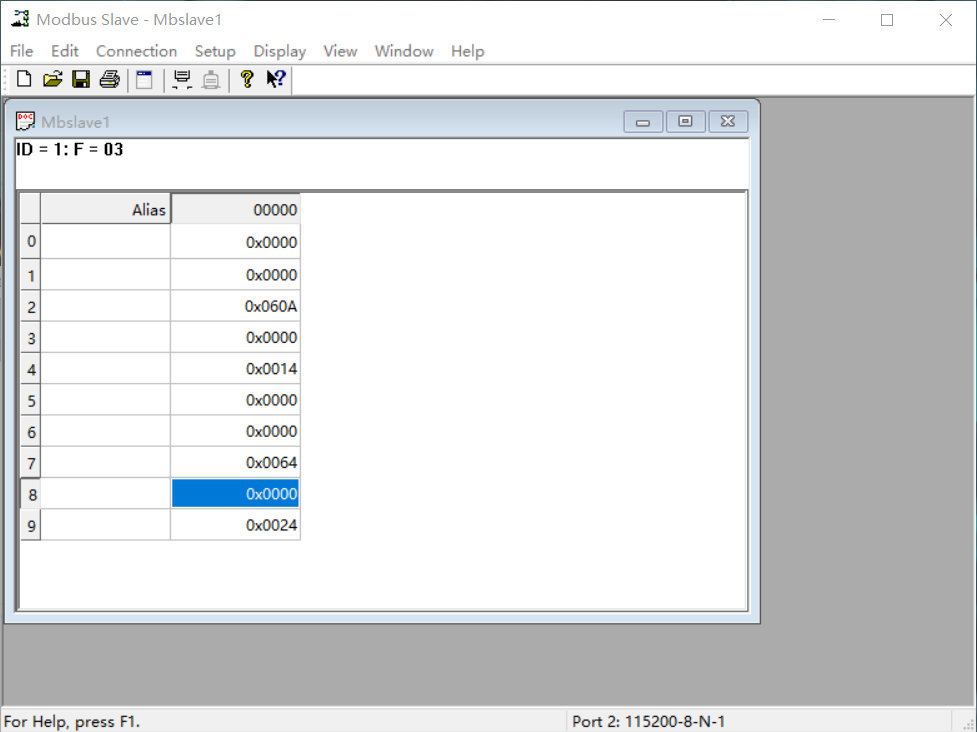Maximize the Mbslave1 child window

pyautogui.click(x=685, y=121)
